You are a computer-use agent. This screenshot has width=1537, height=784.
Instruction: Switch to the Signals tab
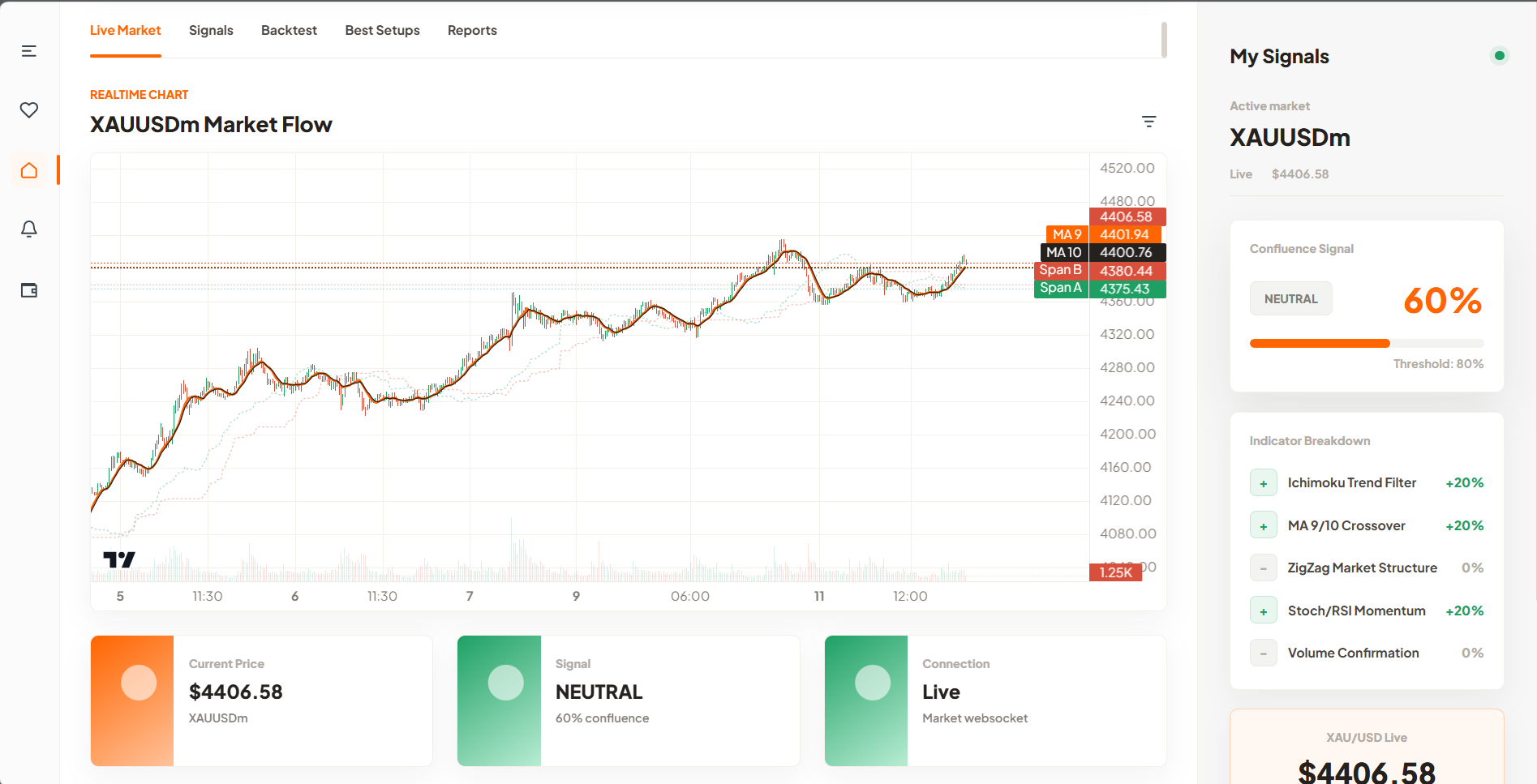[211, 31]
